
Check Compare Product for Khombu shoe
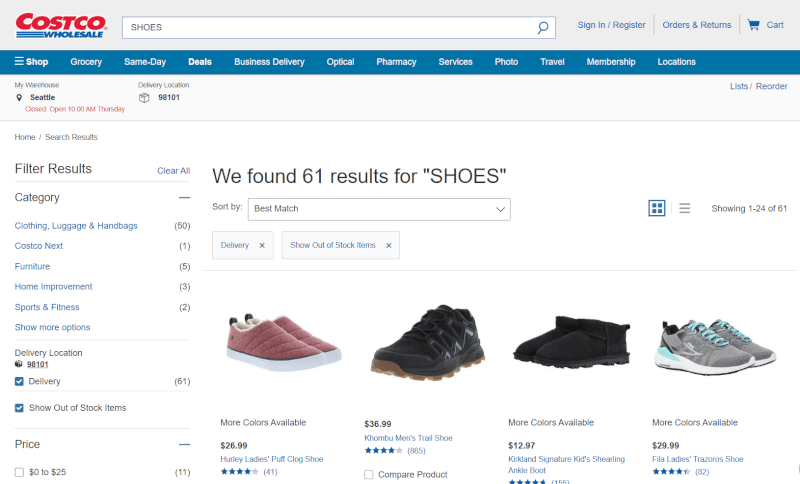click(368, 475)
